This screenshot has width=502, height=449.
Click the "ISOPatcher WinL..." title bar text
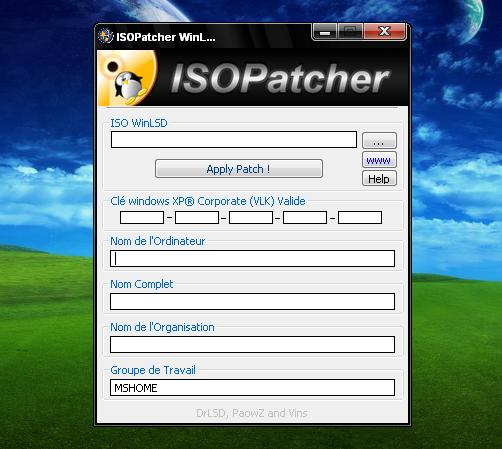click(166, 37)
